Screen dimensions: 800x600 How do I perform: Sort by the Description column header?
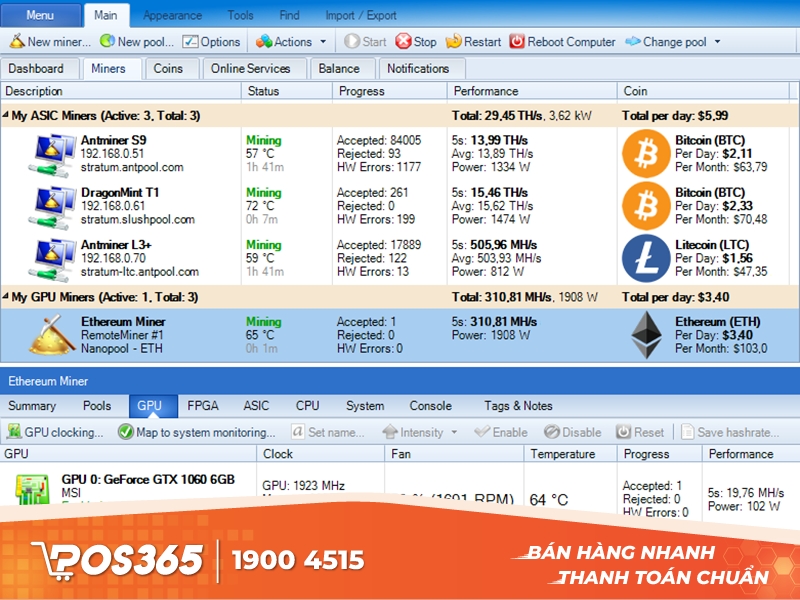[121, 91]
